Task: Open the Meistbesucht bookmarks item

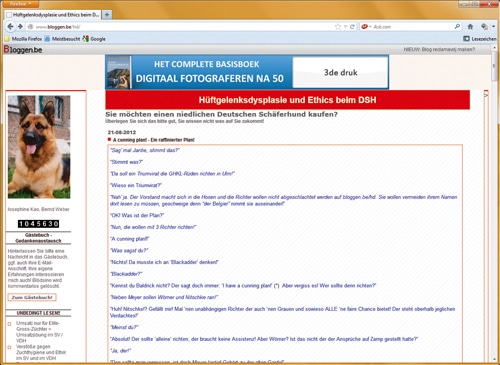Action: tap(62, 39)
